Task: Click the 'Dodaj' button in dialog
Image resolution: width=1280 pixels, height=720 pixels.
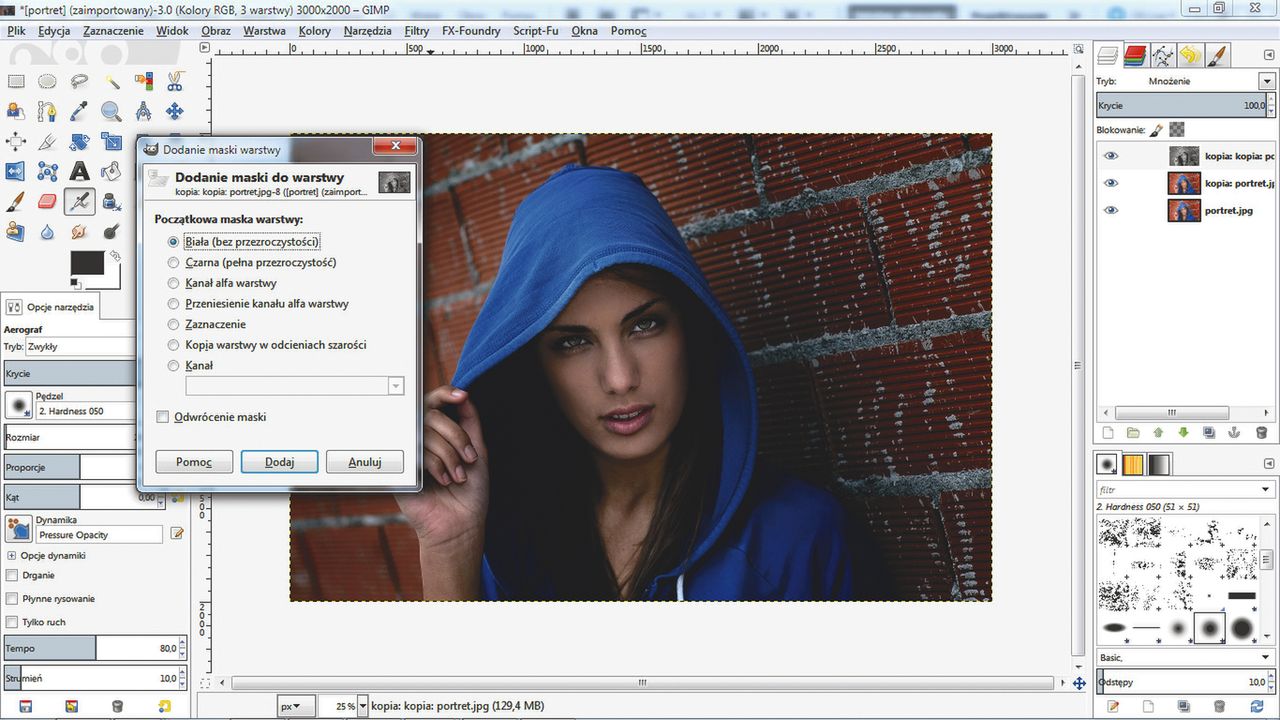Action: (279, 462)
